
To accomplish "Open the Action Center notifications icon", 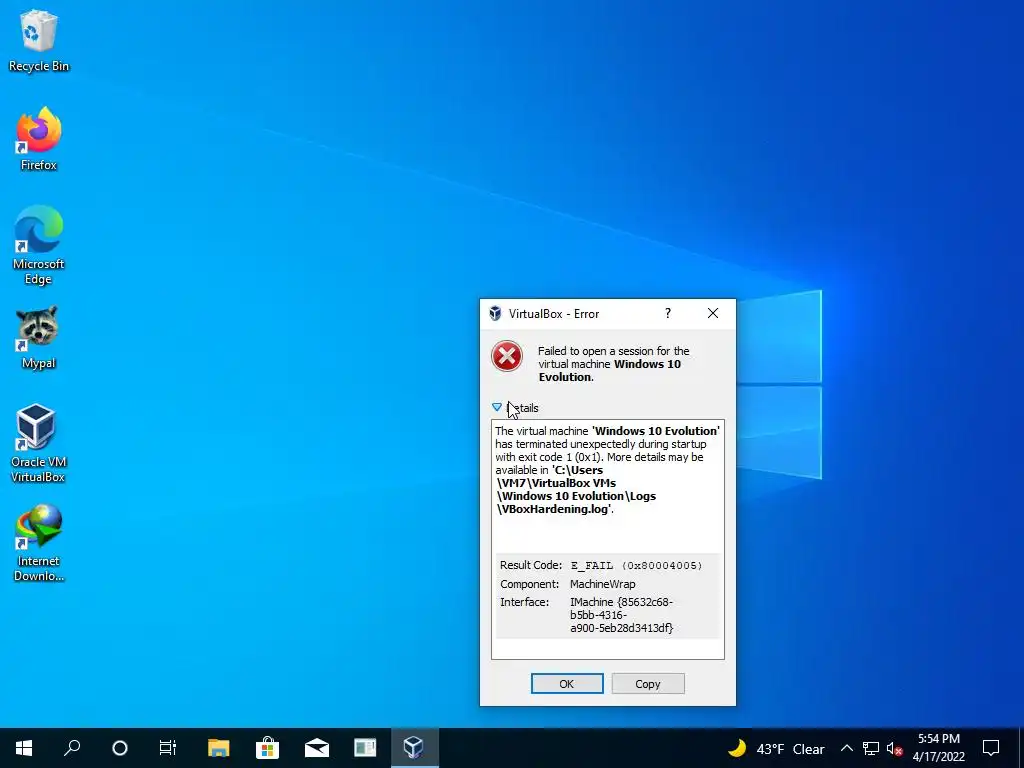I will pyautogui.click(x=991, y=748).
